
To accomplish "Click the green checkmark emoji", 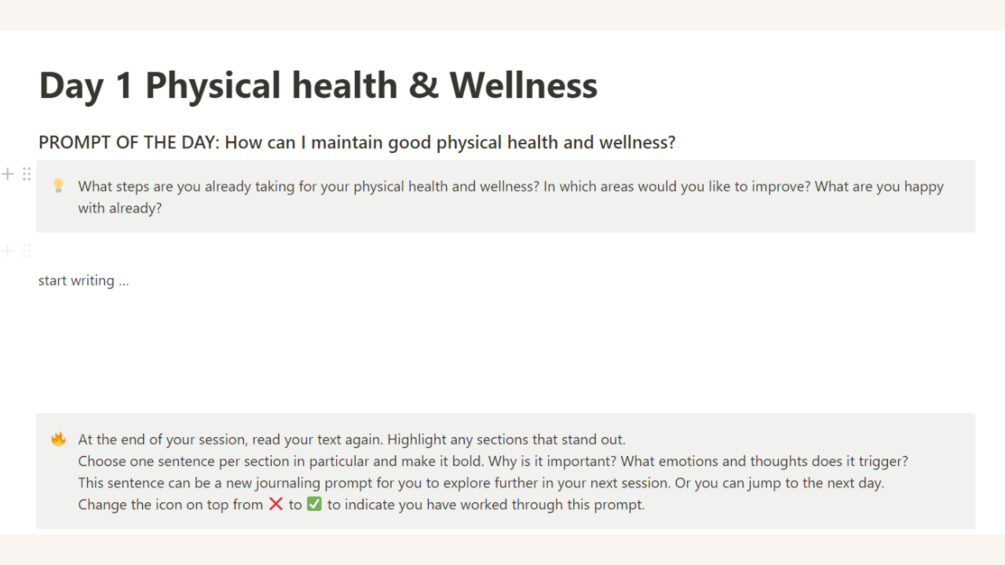I will tap(314, 504).
